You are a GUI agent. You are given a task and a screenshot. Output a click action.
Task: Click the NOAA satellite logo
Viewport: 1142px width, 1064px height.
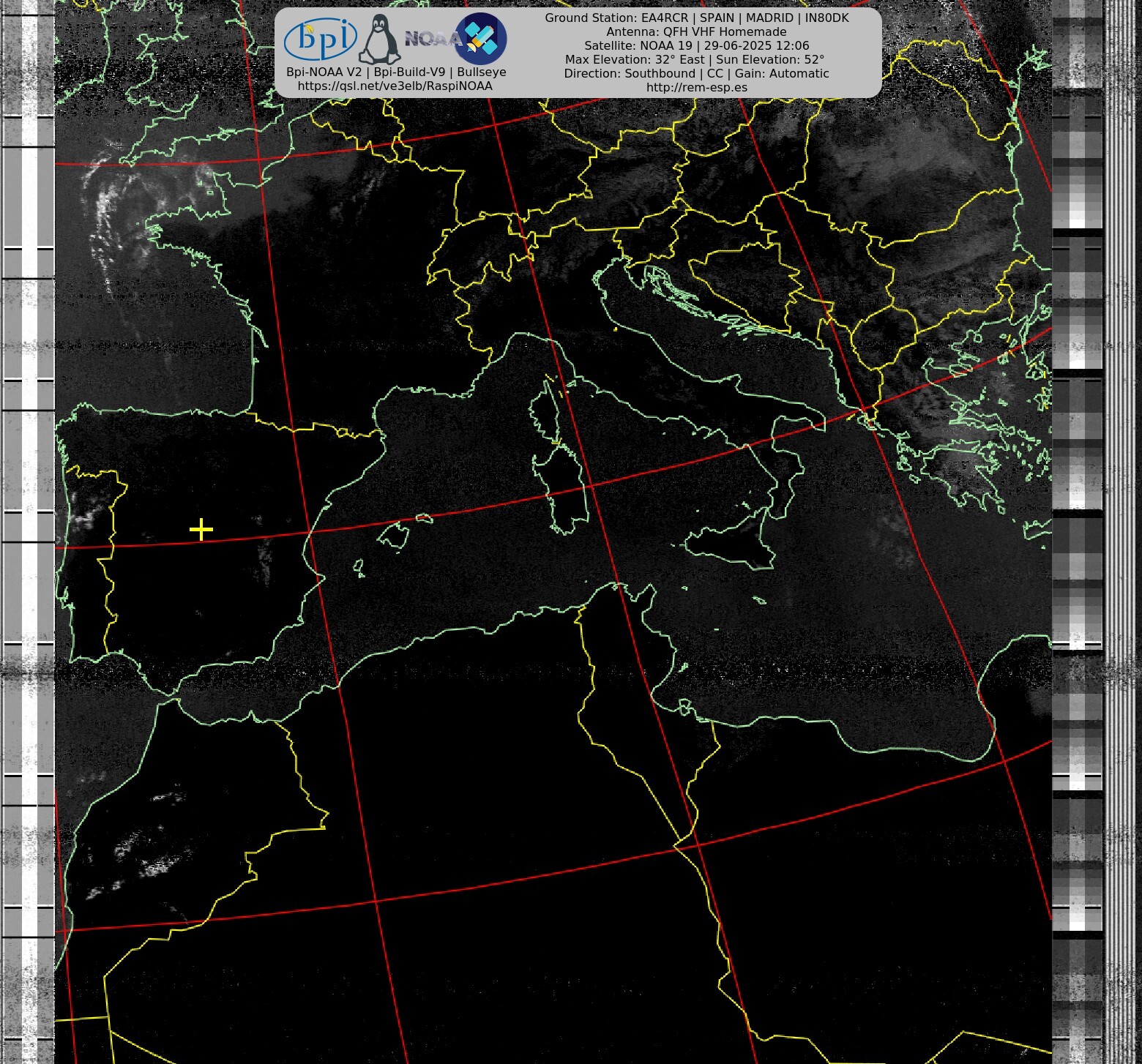tap(455, 39)
